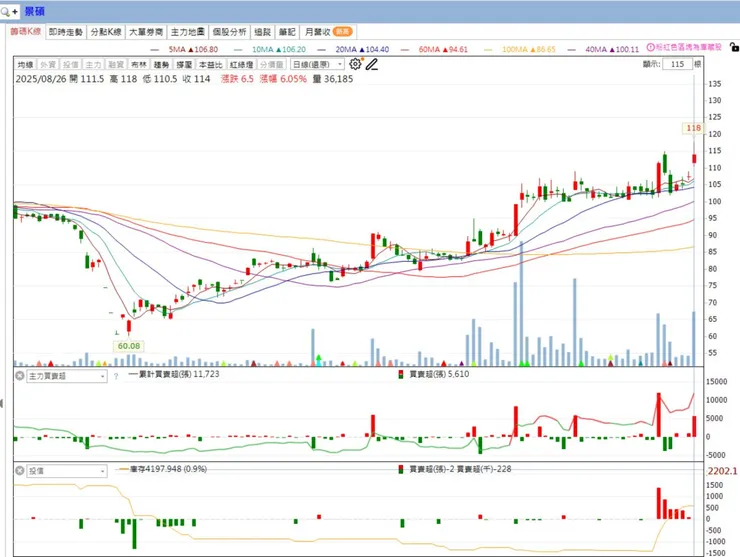740x557 pixels.
Task: Select the pencil drawing tool
Action: click(372, 64)
